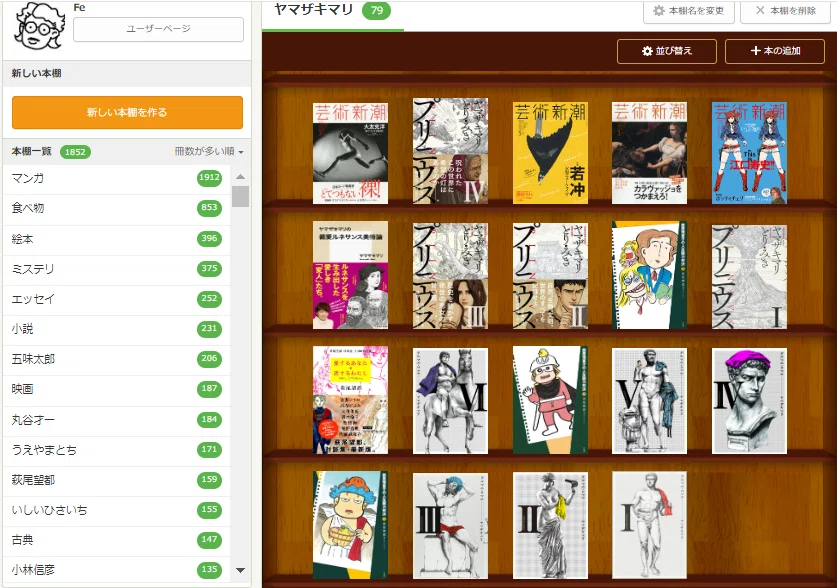Open the 冊数が多い順 sort dropdown
837x588 pixels.
point(209,152)
